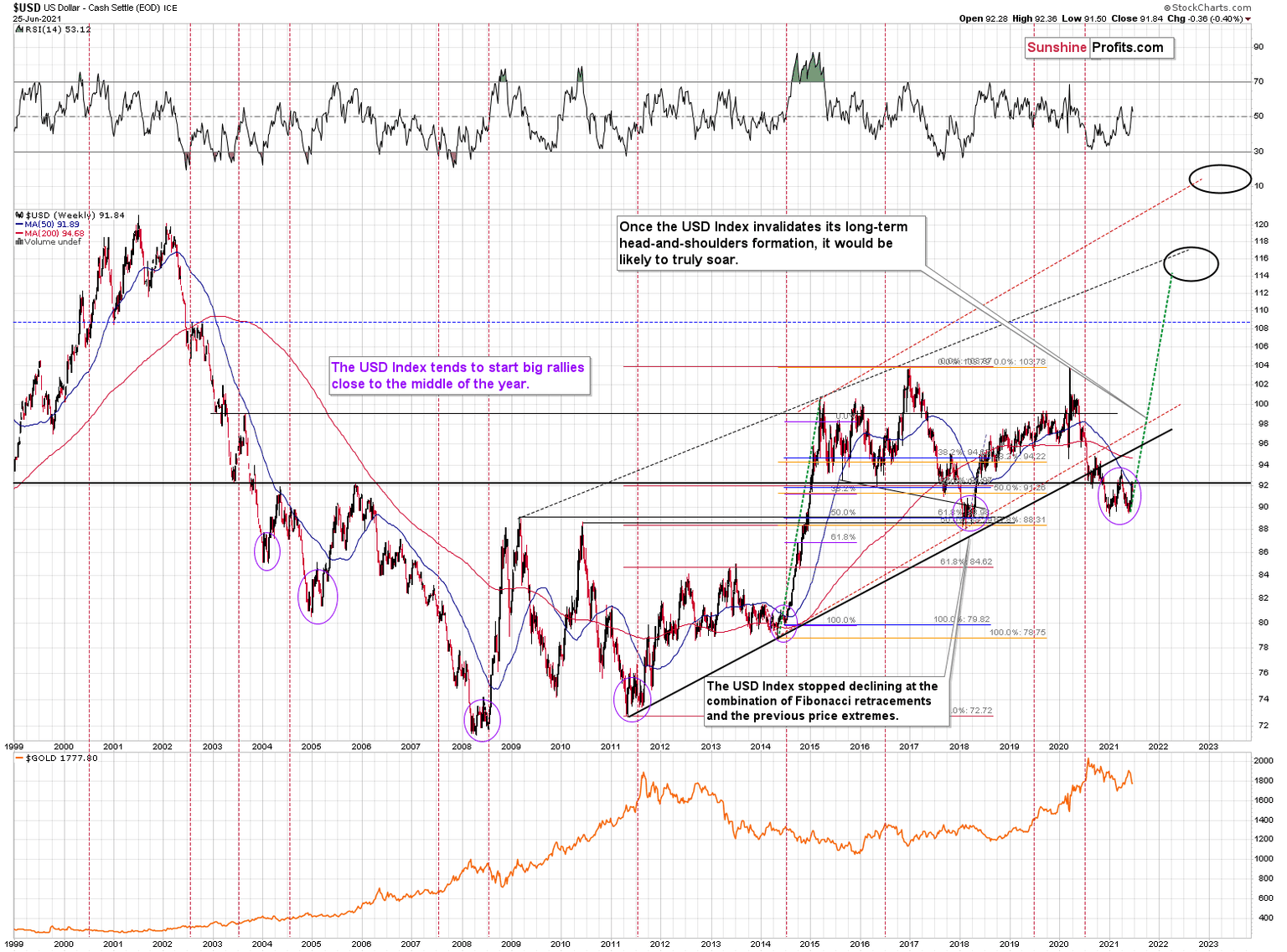Click the purple circle around 2021 lows
This screenshot has height=952, width=1287.
[1120, 496]
